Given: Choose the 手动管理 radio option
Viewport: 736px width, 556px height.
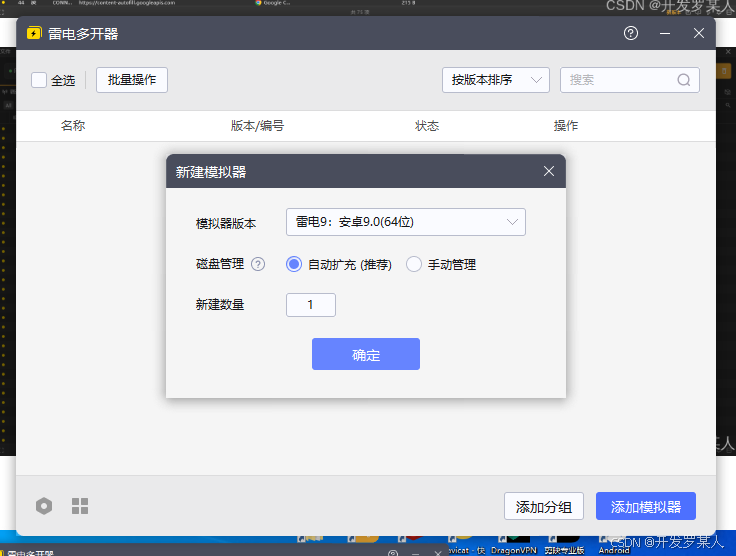Looking at the screenshot, I should coord(414,264).
